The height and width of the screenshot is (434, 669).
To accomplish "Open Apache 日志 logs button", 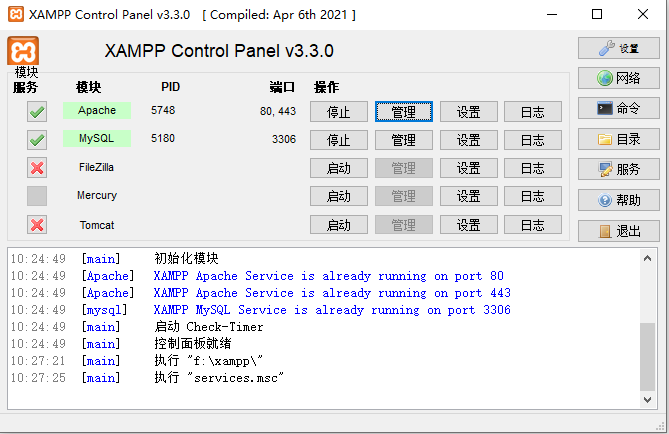I will tap(532, 111).
